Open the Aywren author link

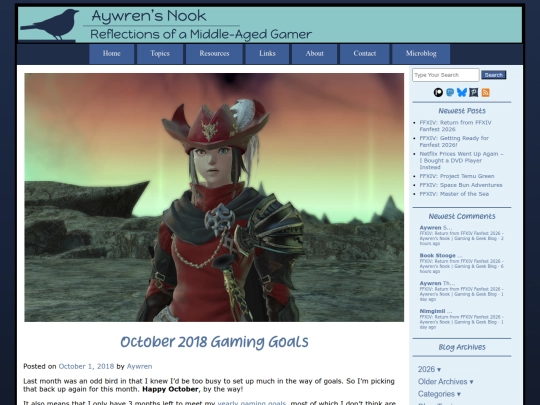[139, 366]
